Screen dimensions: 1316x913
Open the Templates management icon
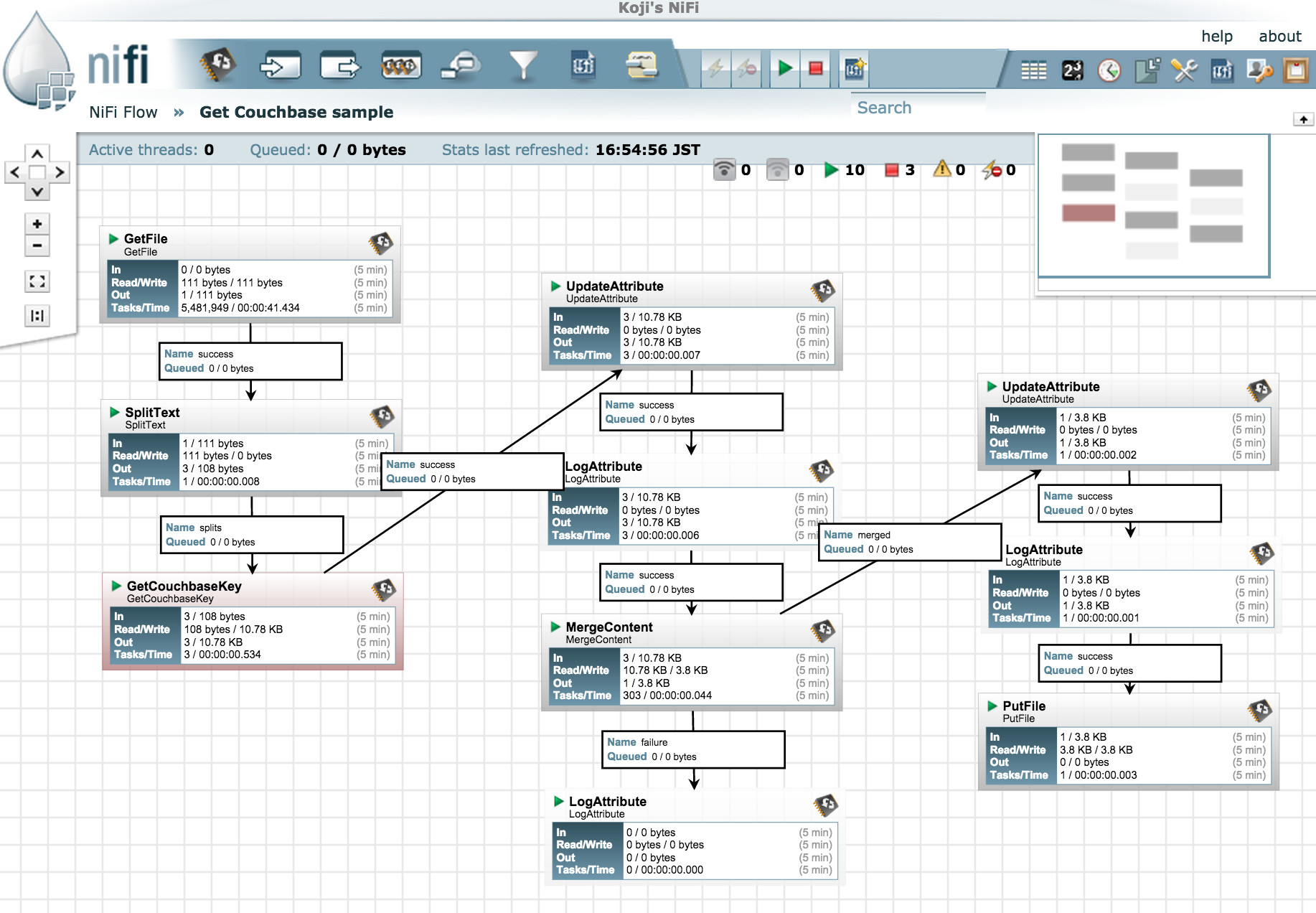click(1222, 70)
